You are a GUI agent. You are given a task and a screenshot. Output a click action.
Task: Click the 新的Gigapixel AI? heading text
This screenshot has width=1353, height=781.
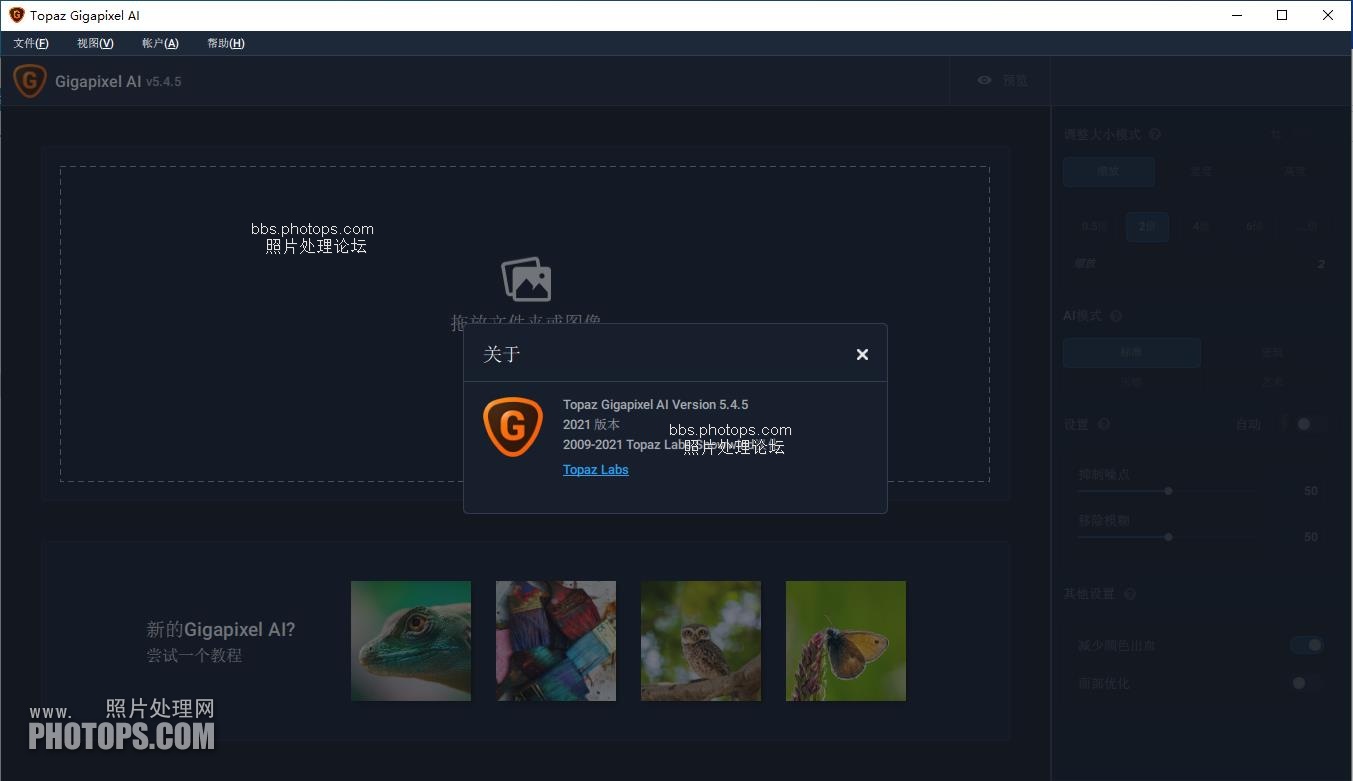(221, 630)
